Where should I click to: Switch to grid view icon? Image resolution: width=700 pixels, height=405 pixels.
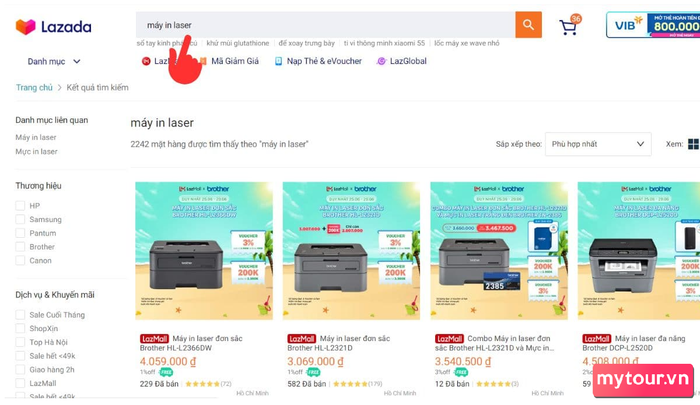[x=693, y=144]
